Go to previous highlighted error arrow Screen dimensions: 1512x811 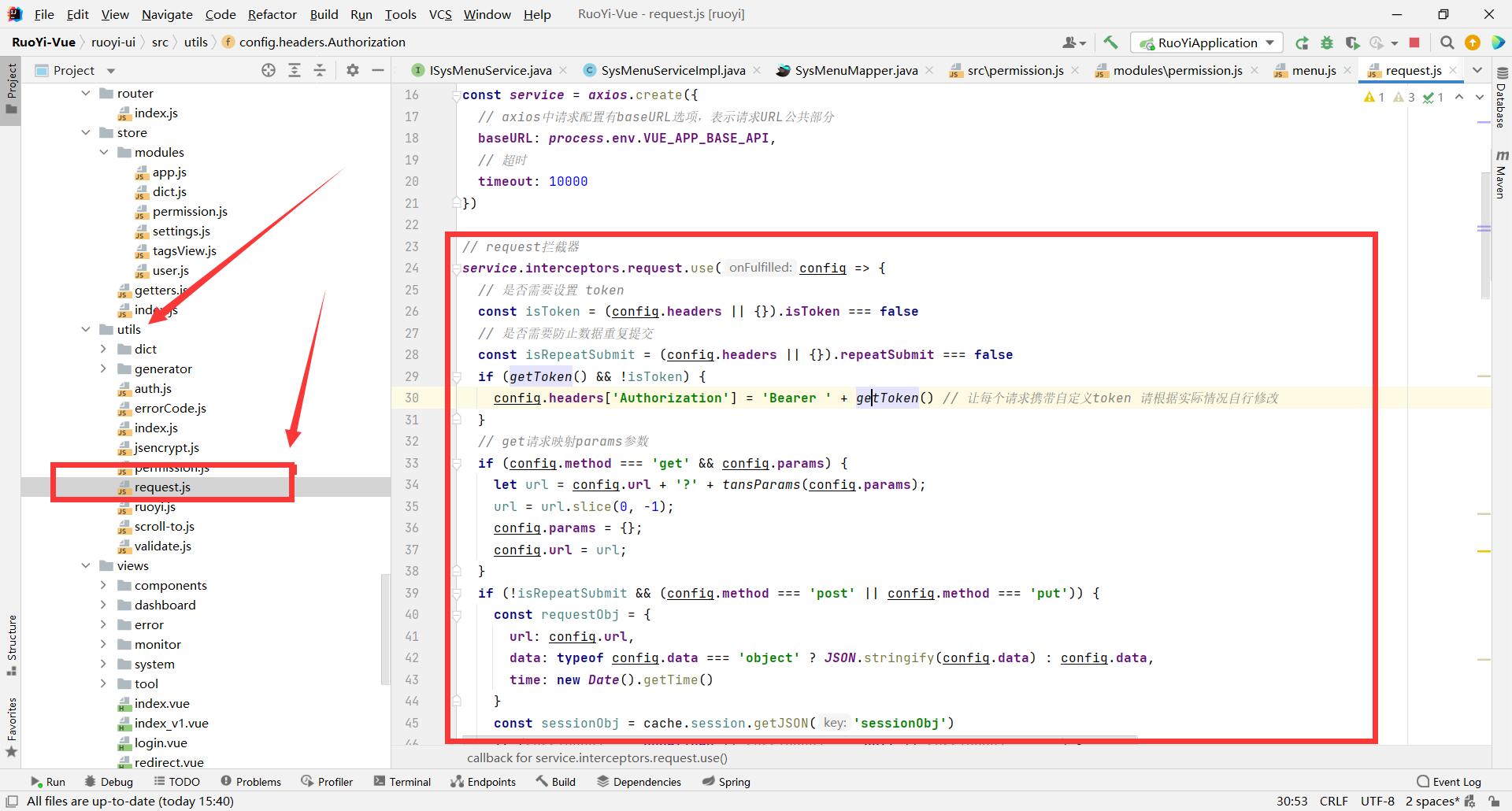pos(1459,97)
